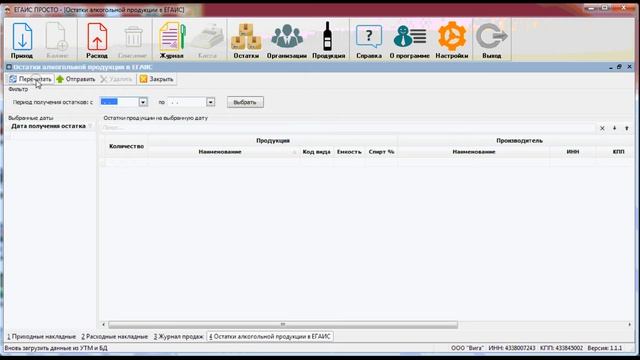Open the period start date dropdown
Image resolution: width=640 pixels, height=360 pixels.
click(x=143, y=102)
